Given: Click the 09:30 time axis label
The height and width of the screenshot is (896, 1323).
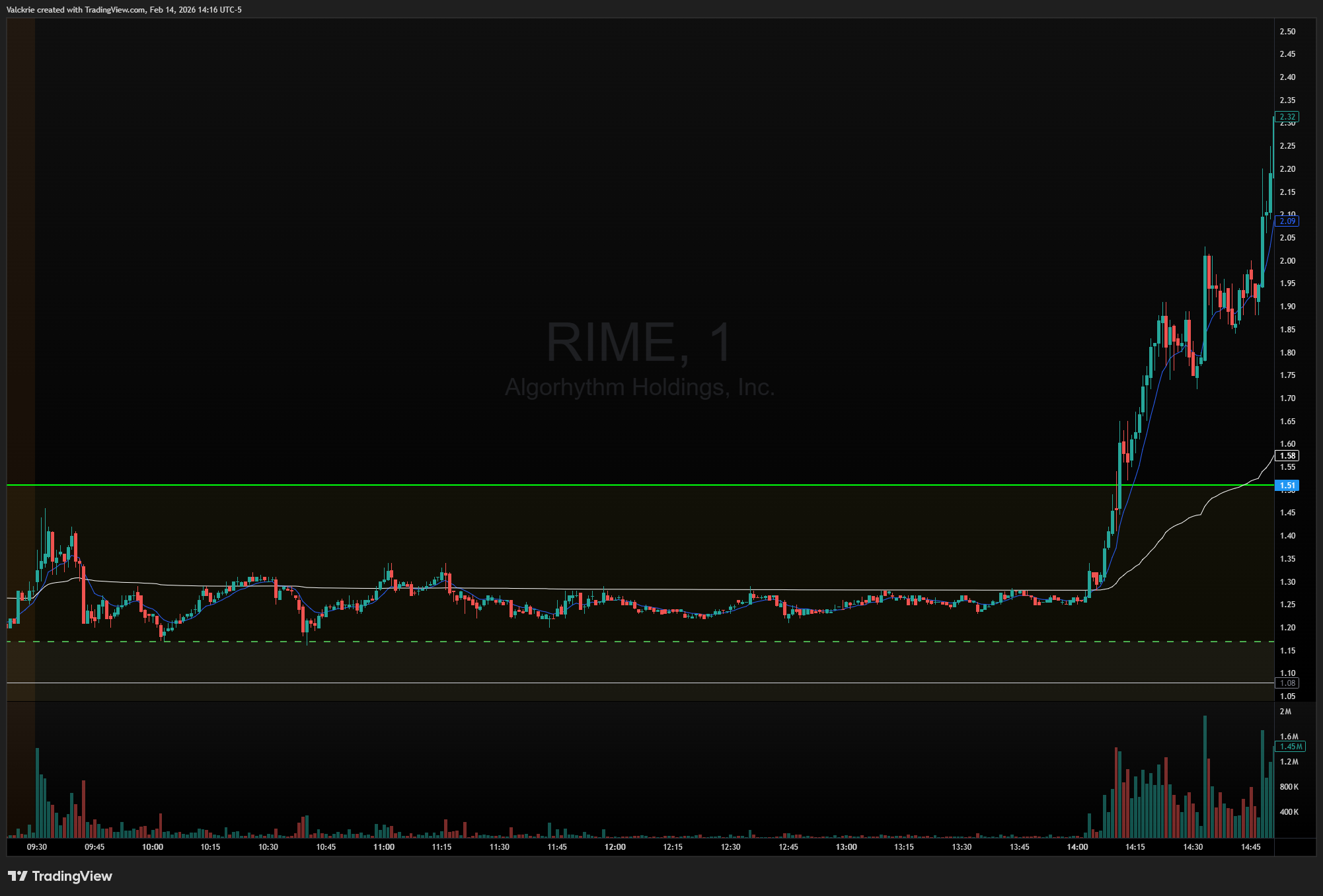Looking at the screenshot, I should [x=37, y=847].
